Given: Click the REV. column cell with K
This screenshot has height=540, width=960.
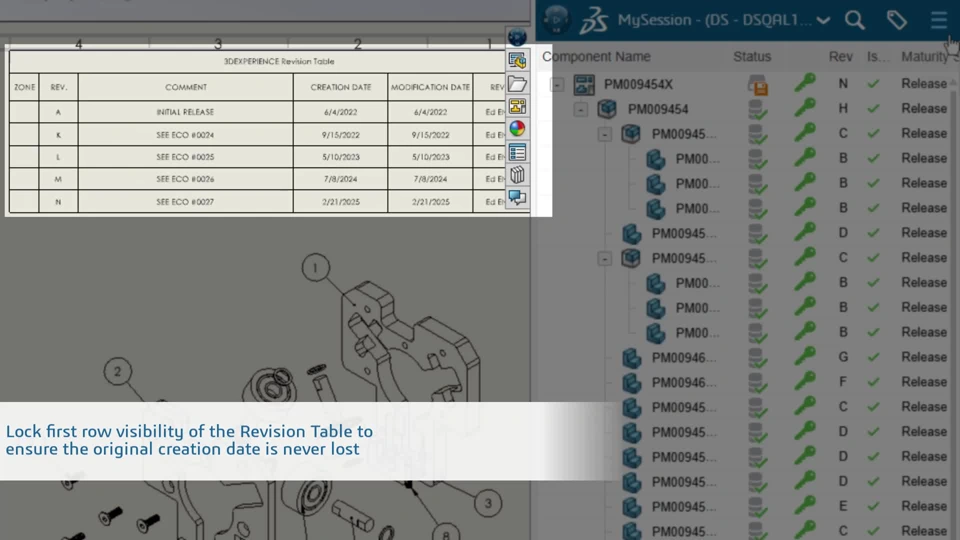Looking at the screenshot, I should coord(58,135).
